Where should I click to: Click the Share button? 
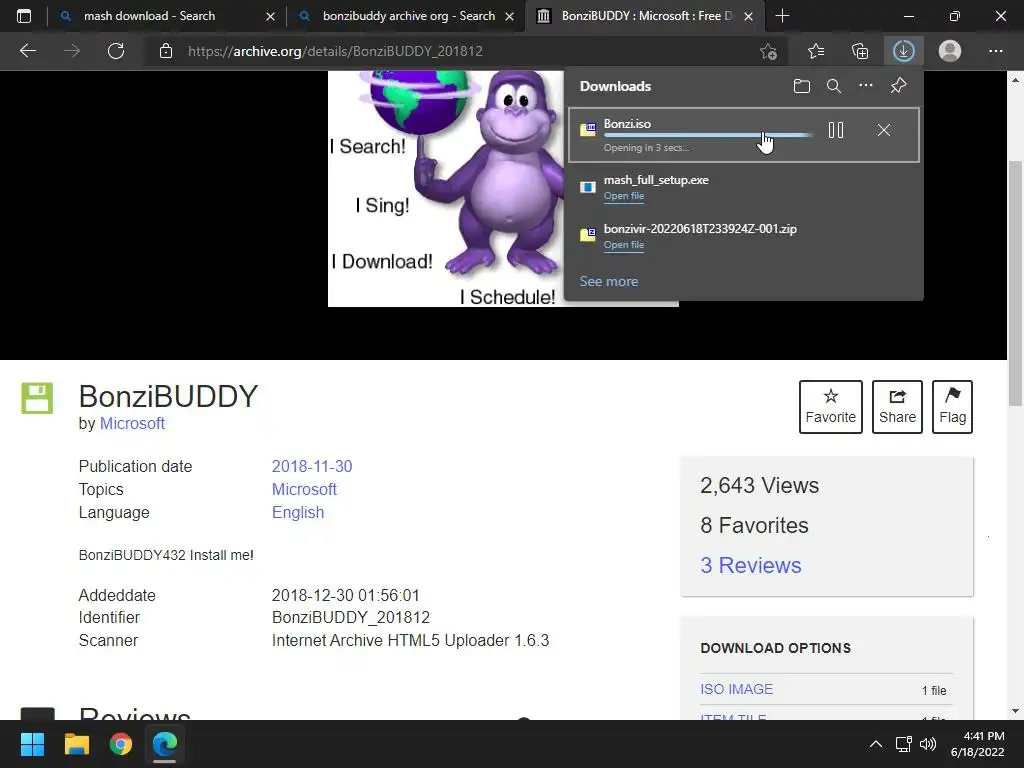coord(897,406)
